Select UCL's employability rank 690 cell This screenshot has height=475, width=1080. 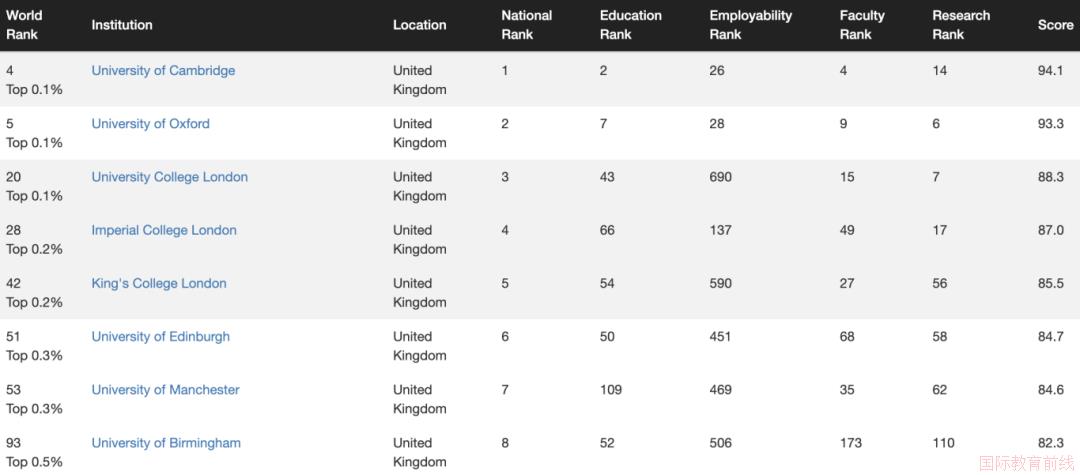[720, 177]
